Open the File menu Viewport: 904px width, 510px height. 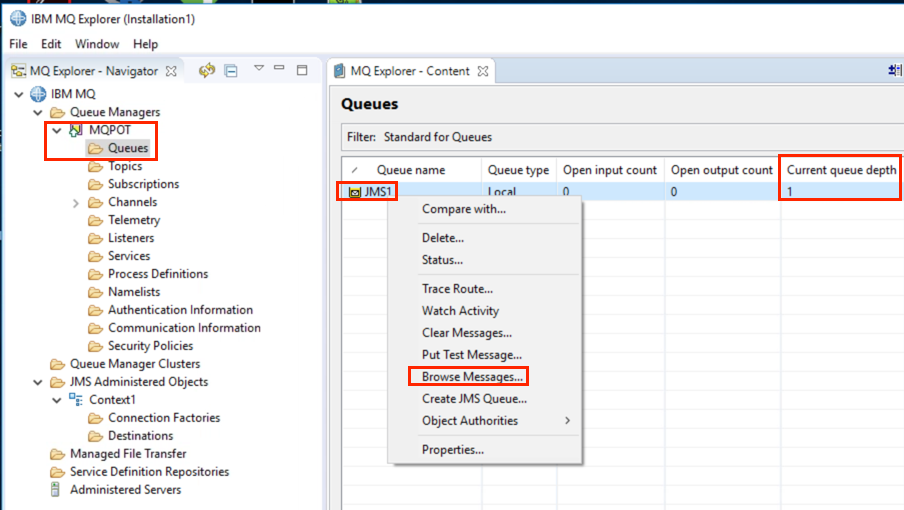coord(18,44)
